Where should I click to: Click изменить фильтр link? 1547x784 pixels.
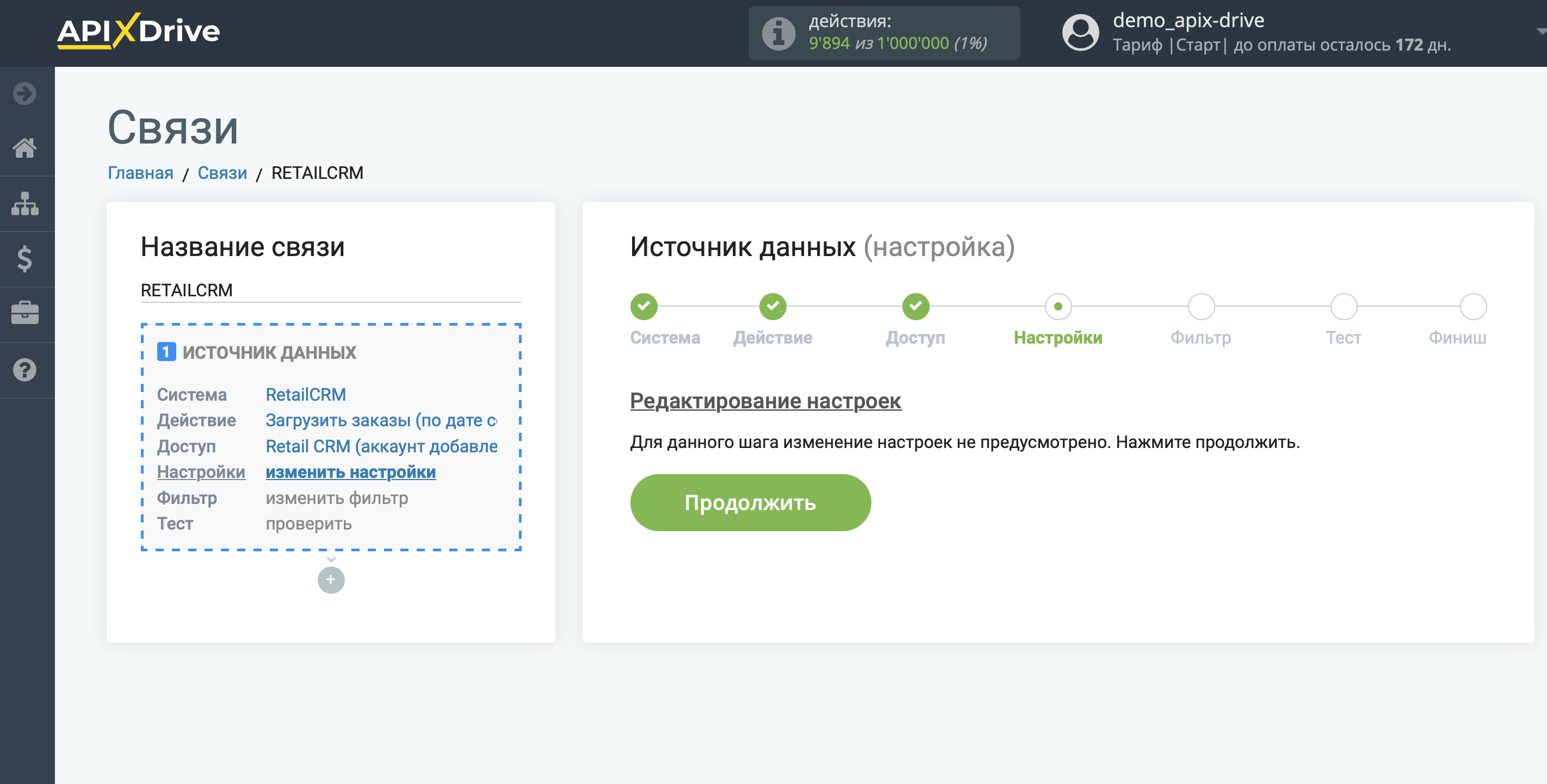(x=337, y=497)
